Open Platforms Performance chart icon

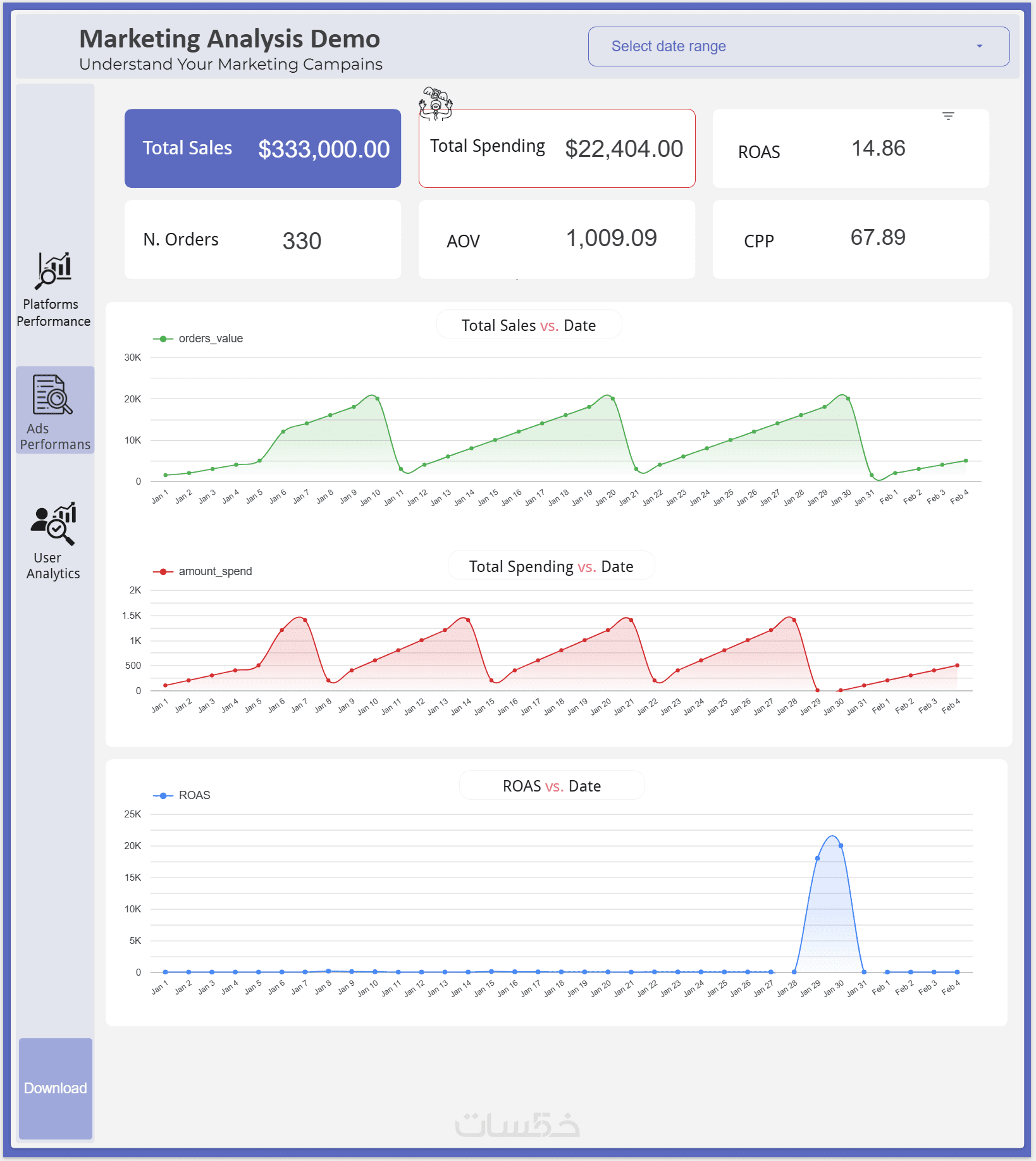coord(53,271)
